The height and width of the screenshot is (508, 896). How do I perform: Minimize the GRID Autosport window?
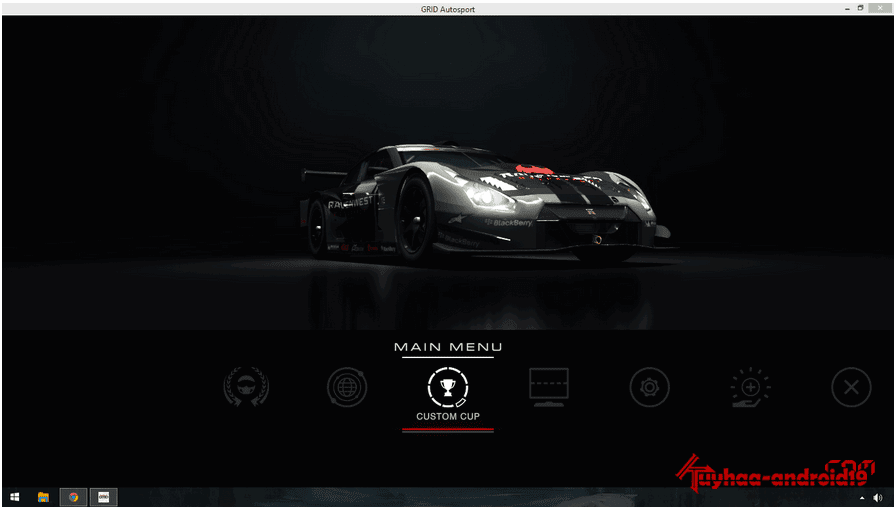pyautogui.click(x=847, y=9)
